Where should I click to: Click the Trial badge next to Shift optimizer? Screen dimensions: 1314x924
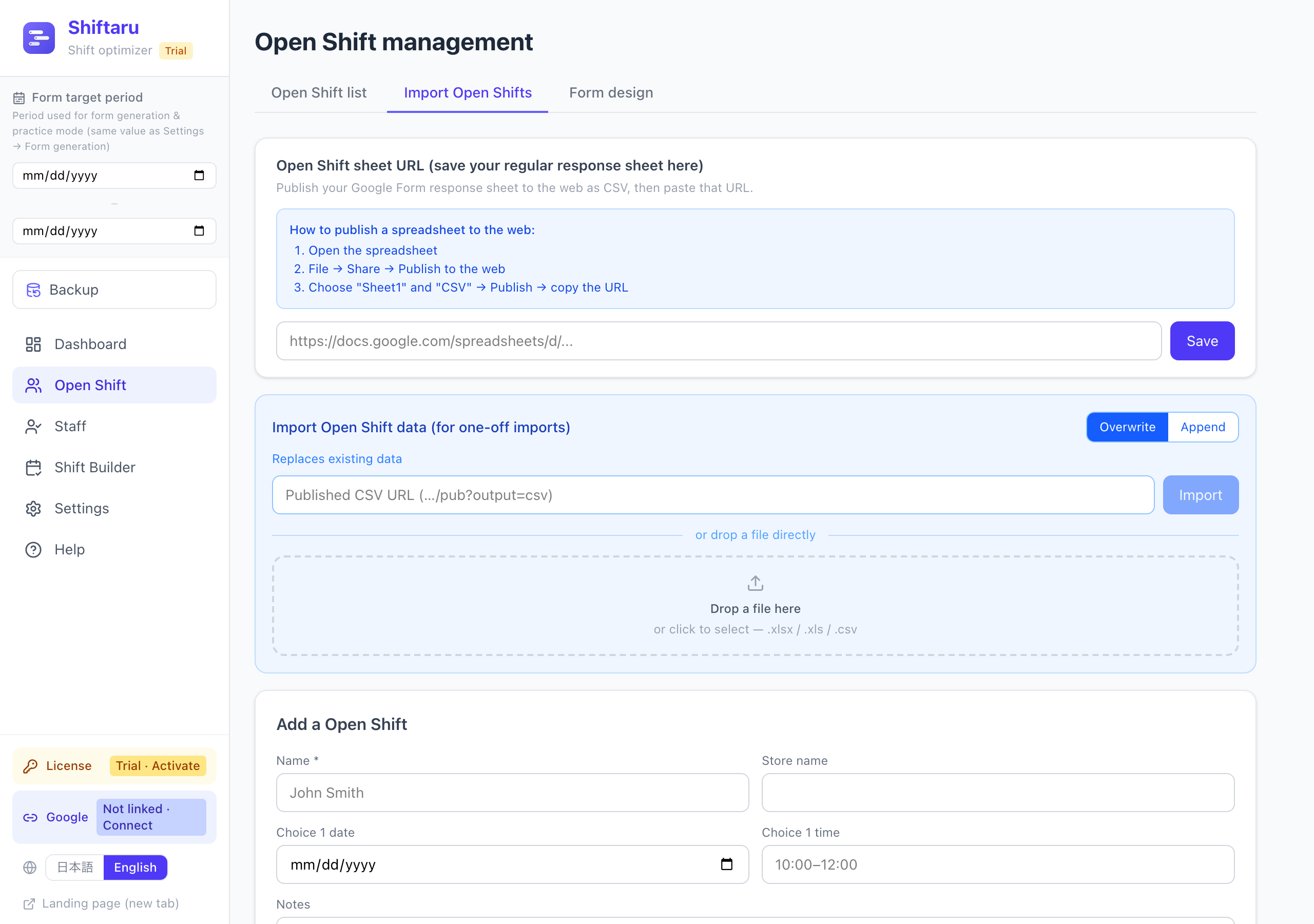click(176, 51)
